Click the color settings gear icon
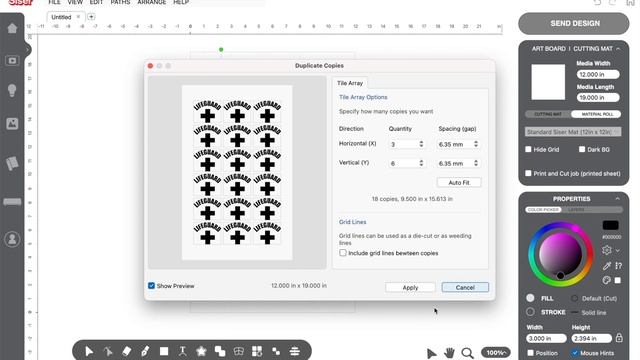The width and height of the screenshot is (640, 360). 607,250
